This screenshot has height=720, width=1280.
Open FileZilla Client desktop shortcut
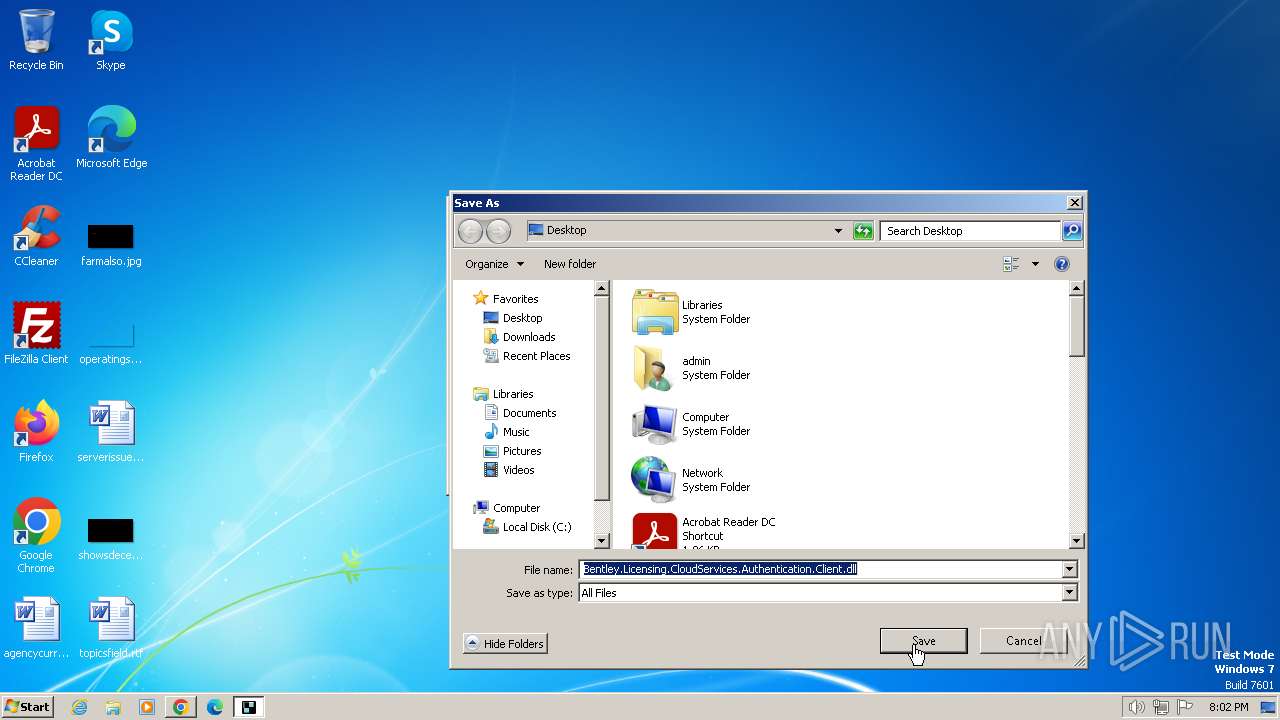click(x=36, y=333)
